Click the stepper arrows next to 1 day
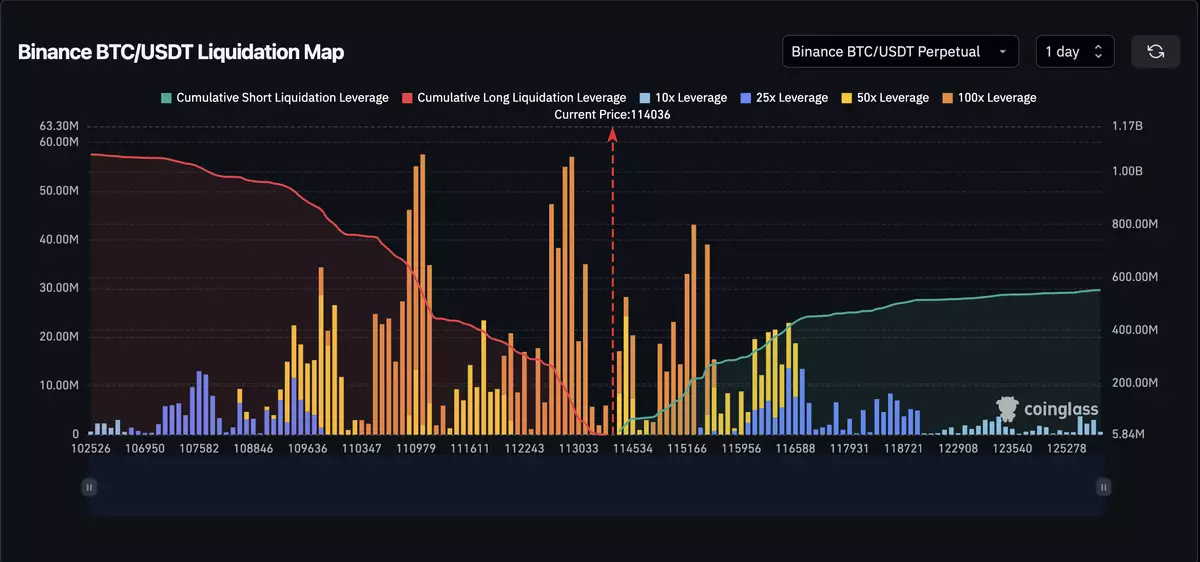 (x=1099, y=52)
